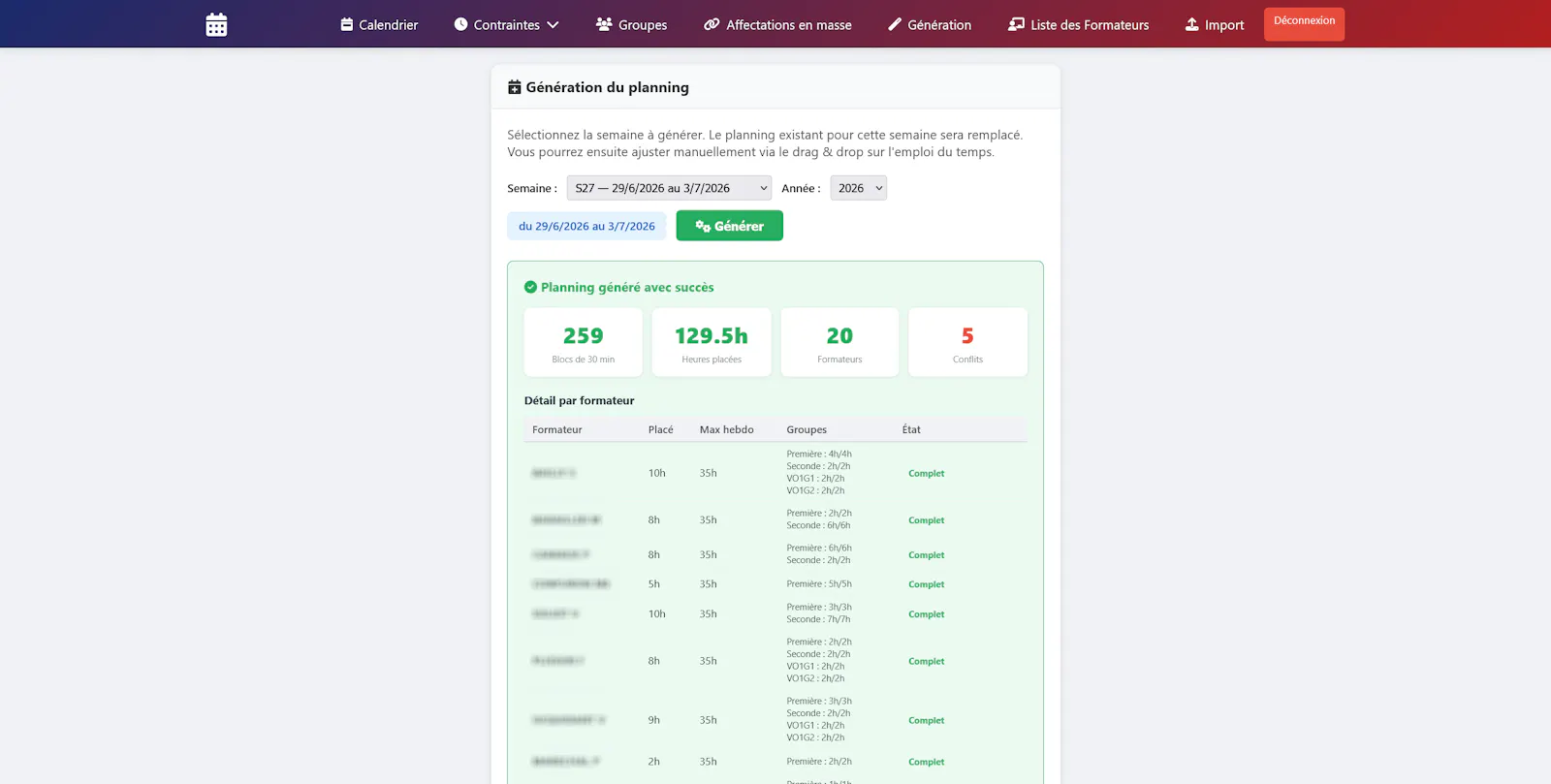Click the green Générer button

pos(729,226)
